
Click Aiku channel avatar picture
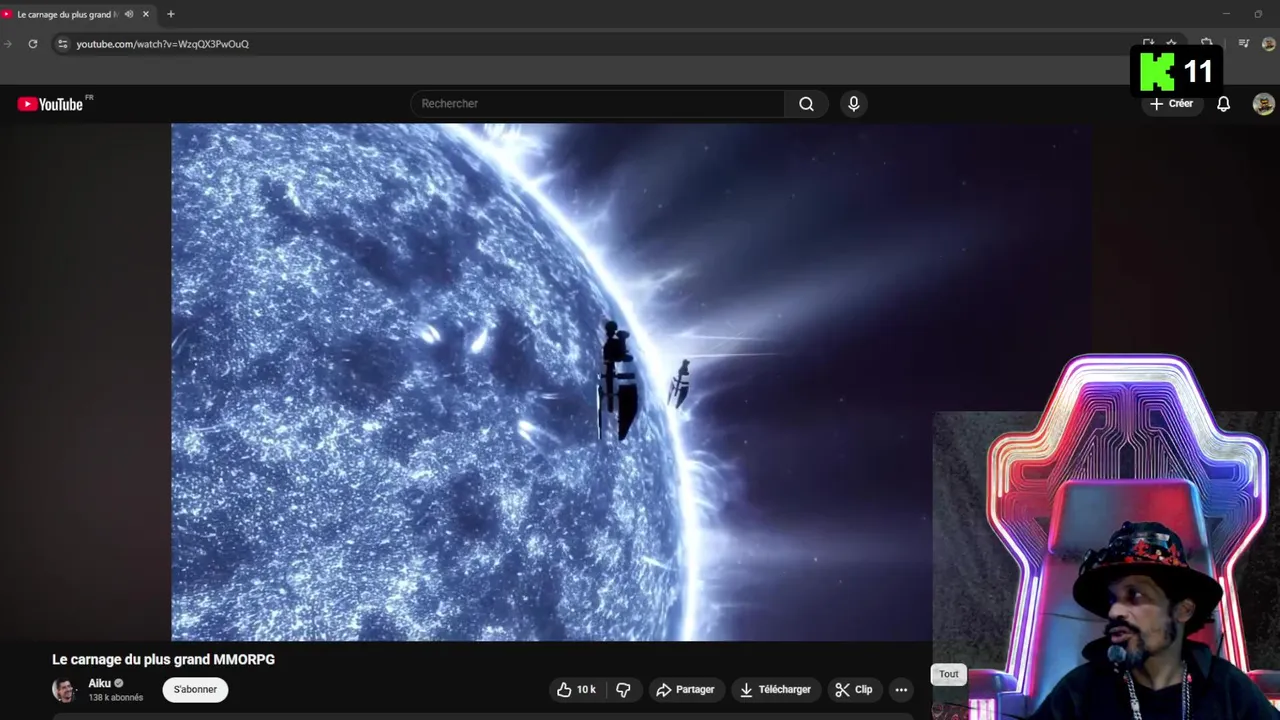pos(64,690)
